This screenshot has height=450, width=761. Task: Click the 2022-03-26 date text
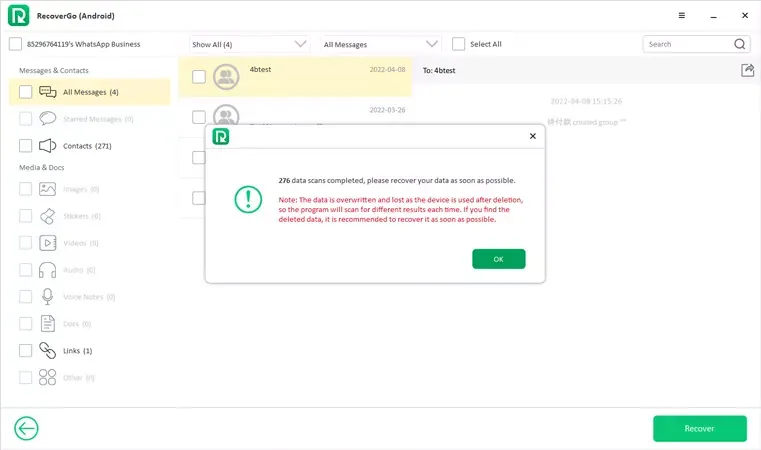pyautogui.click(x=387, y=110)
